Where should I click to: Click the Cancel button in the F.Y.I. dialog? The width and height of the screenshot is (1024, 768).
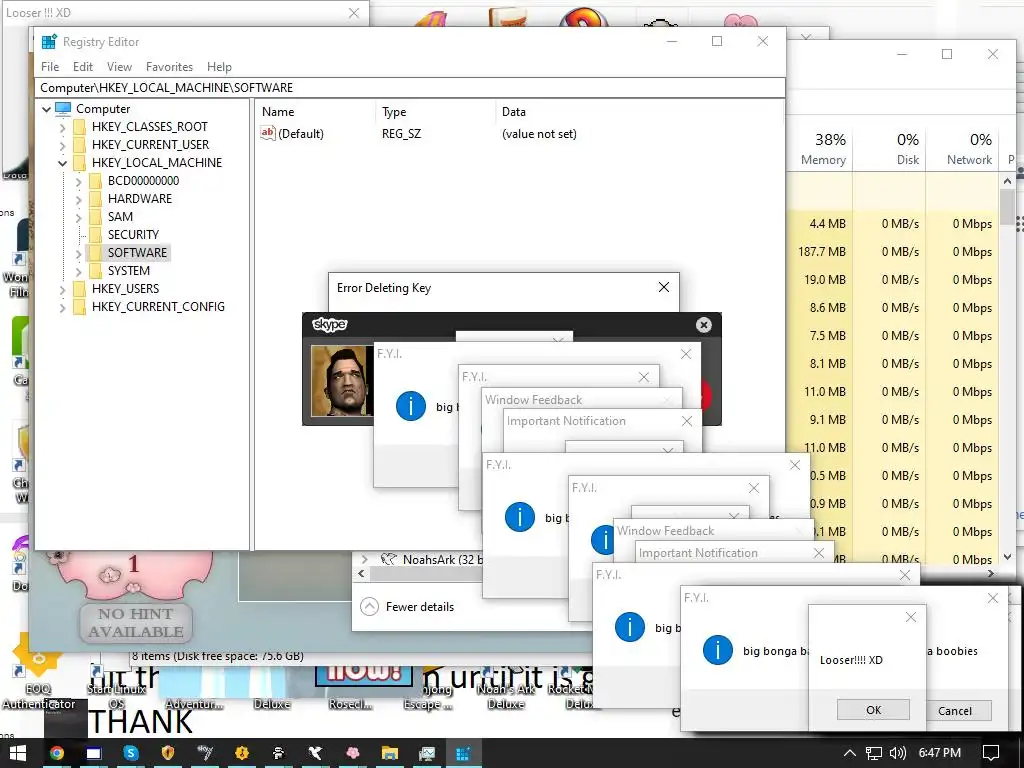coord(955,711)
